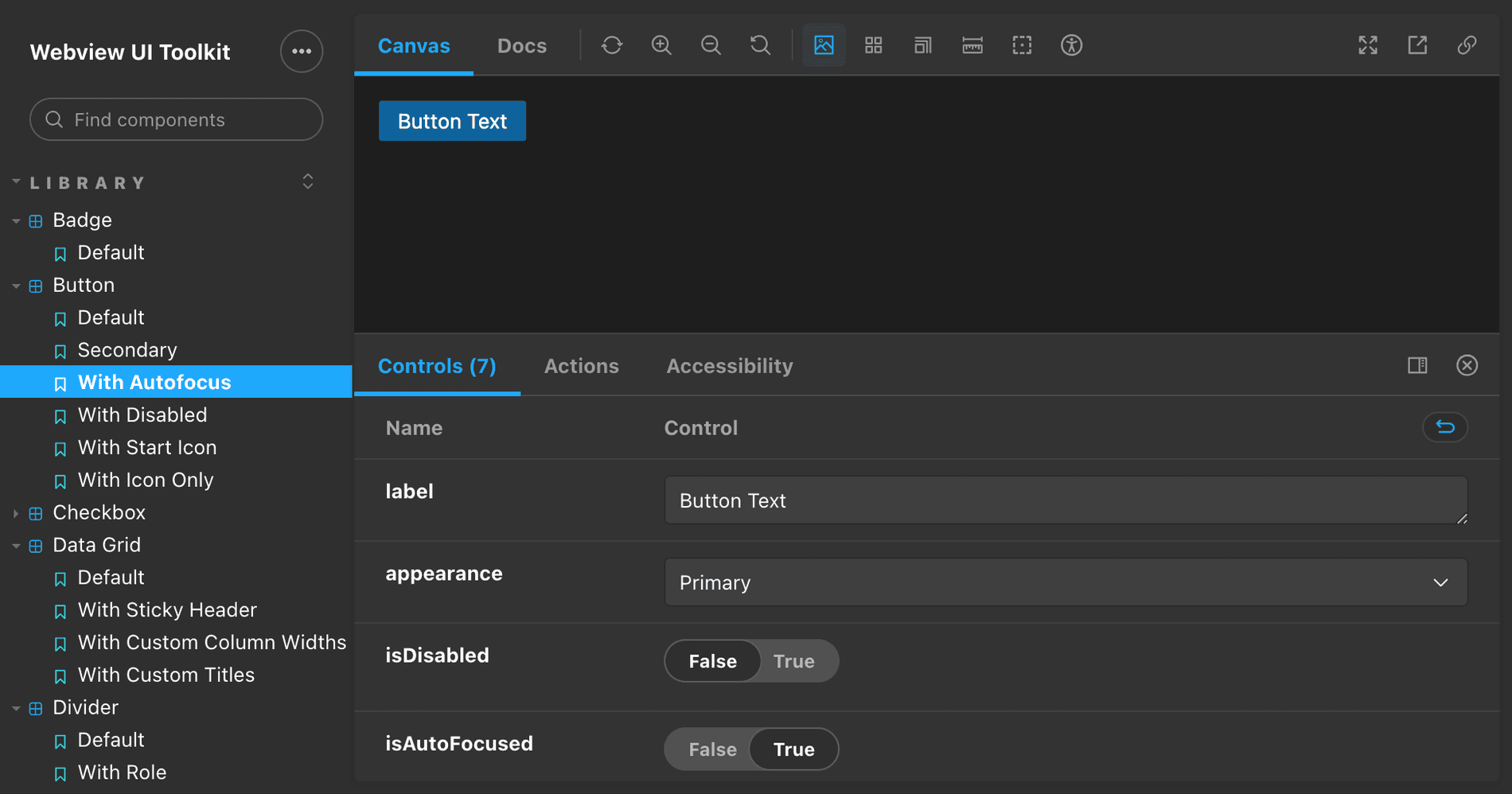This screenshot has height=794, width=1512.
Task: Click the Find components search field
Action: click(x=176, y=119)
